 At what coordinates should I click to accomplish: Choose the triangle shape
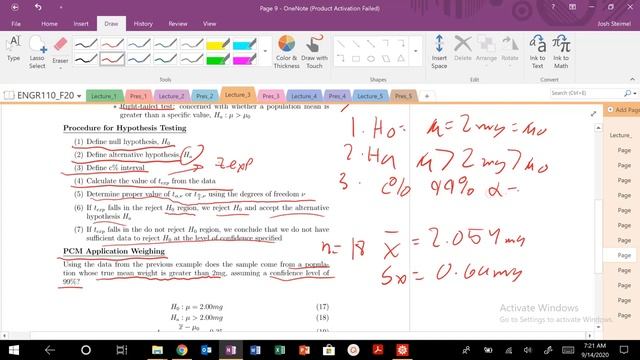pyautogui.click(x=401, y=59)
